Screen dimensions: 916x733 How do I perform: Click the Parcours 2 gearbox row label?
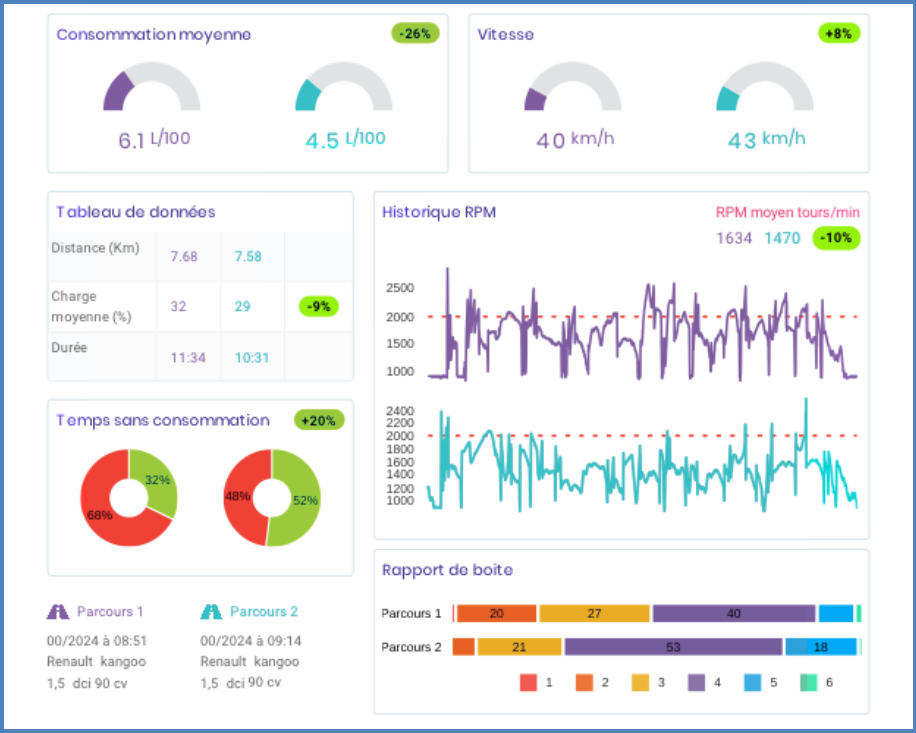tap(411, 647)
